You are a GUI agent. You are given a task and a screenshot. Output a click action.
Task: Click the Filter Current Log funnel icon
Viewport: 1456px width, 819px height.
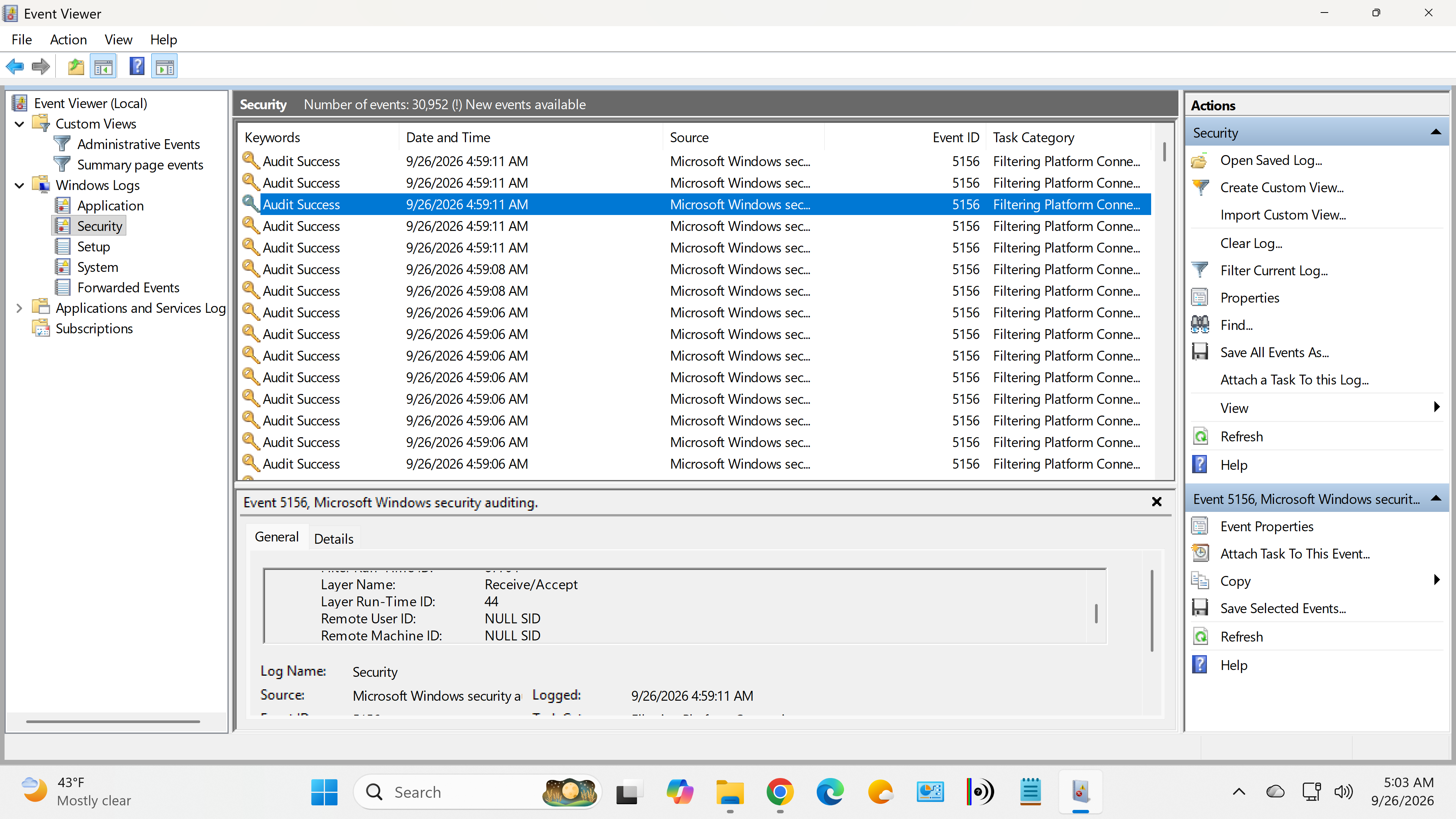coord(1199,270)
